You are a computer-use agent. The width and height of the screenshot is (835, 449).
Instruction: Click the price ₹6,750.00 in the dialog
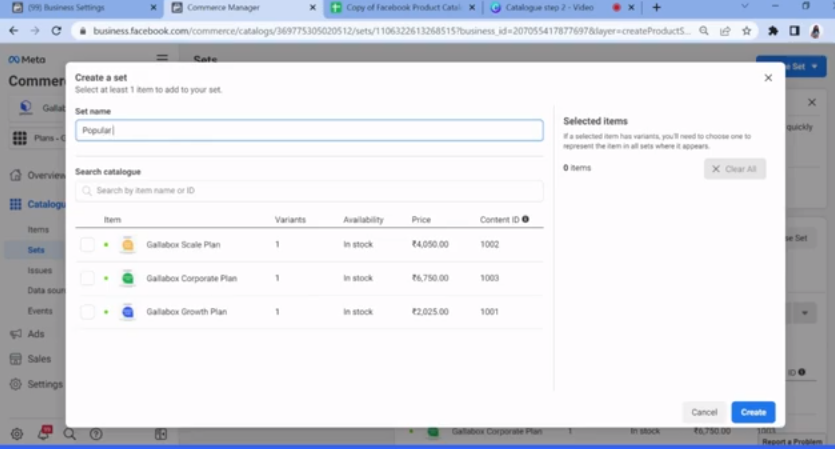(x=430, y=278)
